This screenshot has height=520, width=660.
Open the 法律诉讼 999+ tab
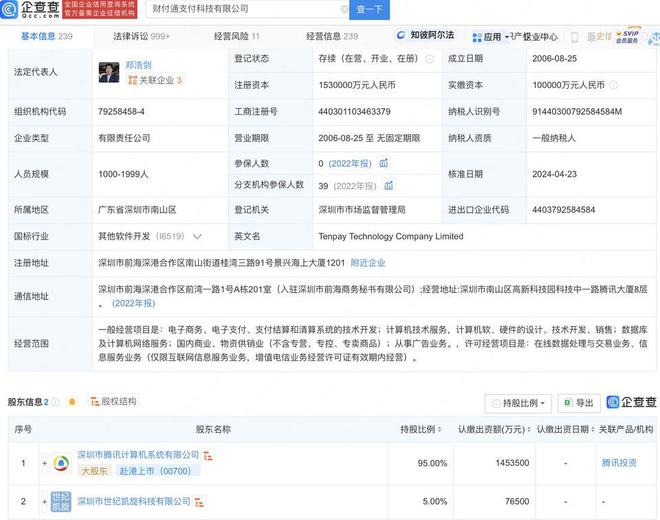coord(141,36)
